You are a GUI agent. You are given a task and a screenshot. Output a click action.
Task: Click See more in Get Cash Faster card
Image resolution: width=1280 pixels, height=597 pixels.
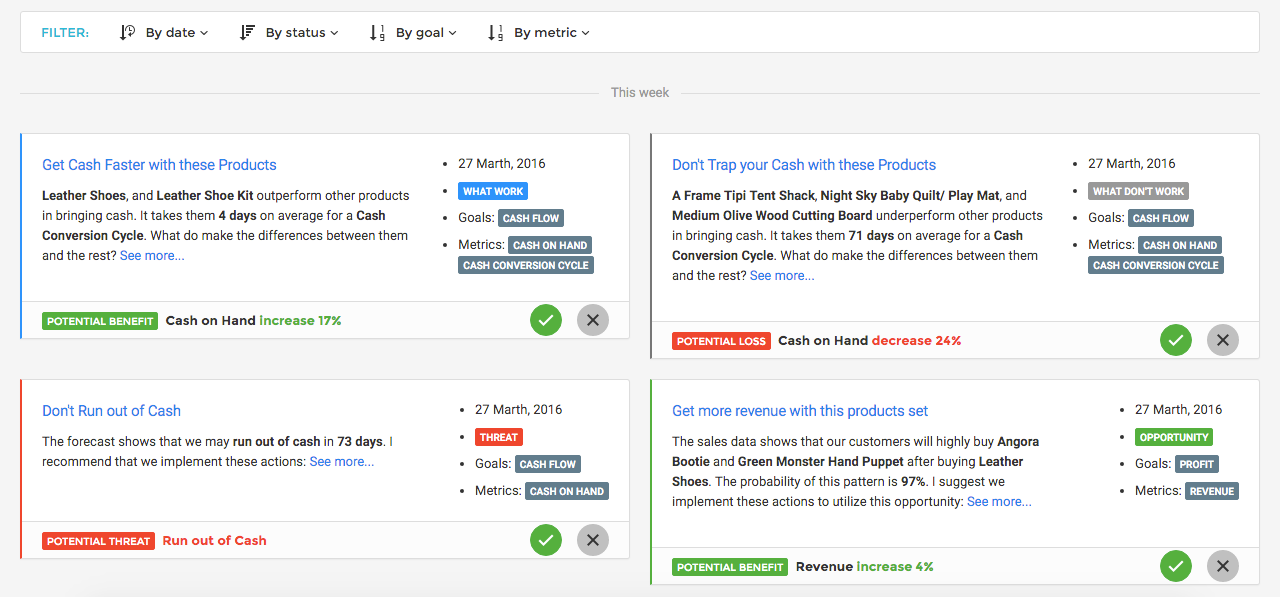click(152, 255)
